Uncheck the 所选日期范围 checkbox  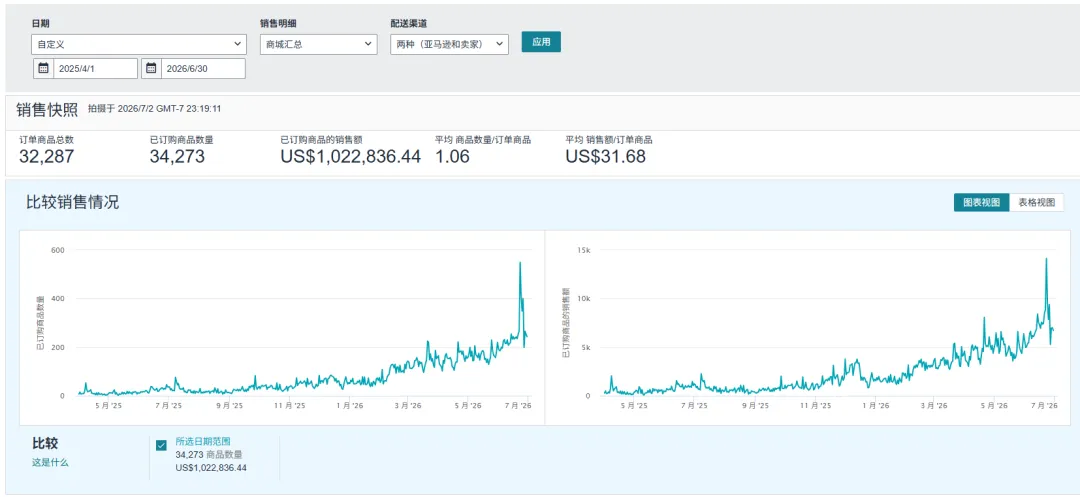pyautogui.click(x=161, y=445)
